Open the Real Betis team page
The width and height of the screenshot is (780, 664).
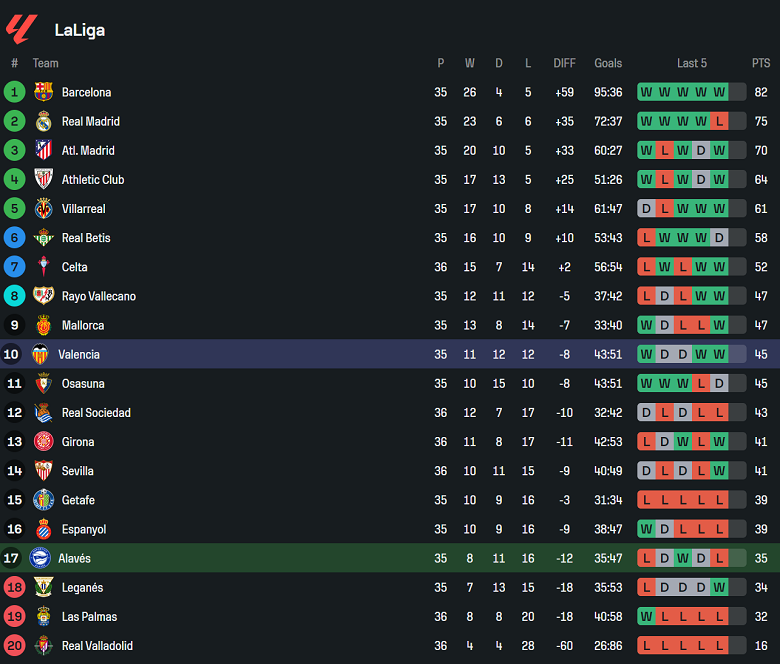pyautogui.click(x=86, y=238)
